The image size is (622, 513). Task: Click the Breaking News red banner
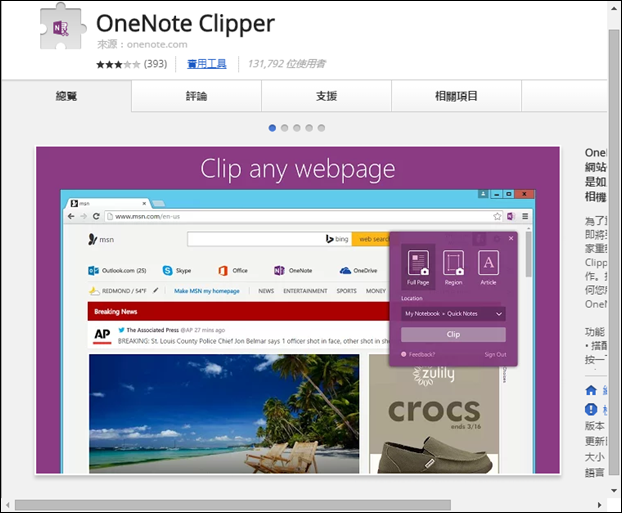tap(238, 311)
